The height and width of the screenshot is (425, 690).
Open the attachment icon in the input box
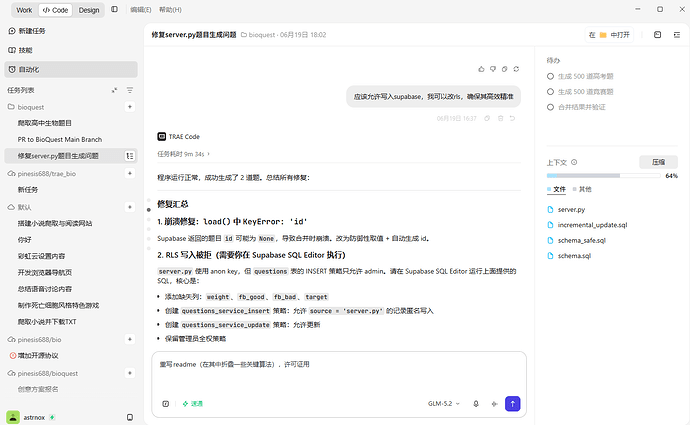(x=165, y=403)
